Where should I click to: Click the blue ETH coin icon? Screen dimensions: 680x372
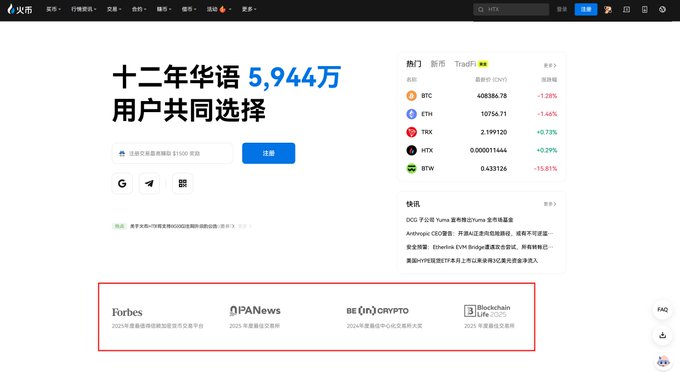click(x=411, y=114)
